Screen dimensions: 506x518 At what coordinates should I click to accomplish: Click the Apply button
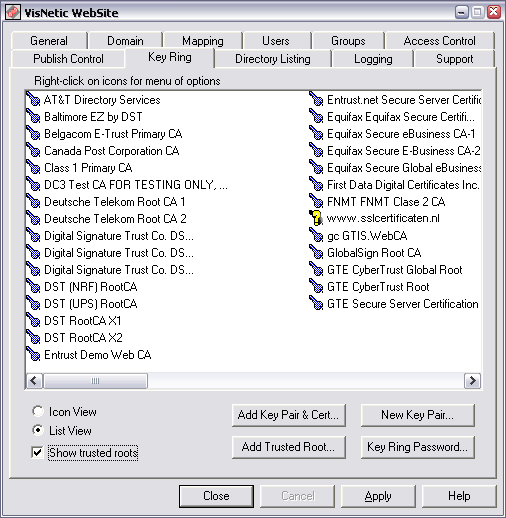click(x=378, y=496)
